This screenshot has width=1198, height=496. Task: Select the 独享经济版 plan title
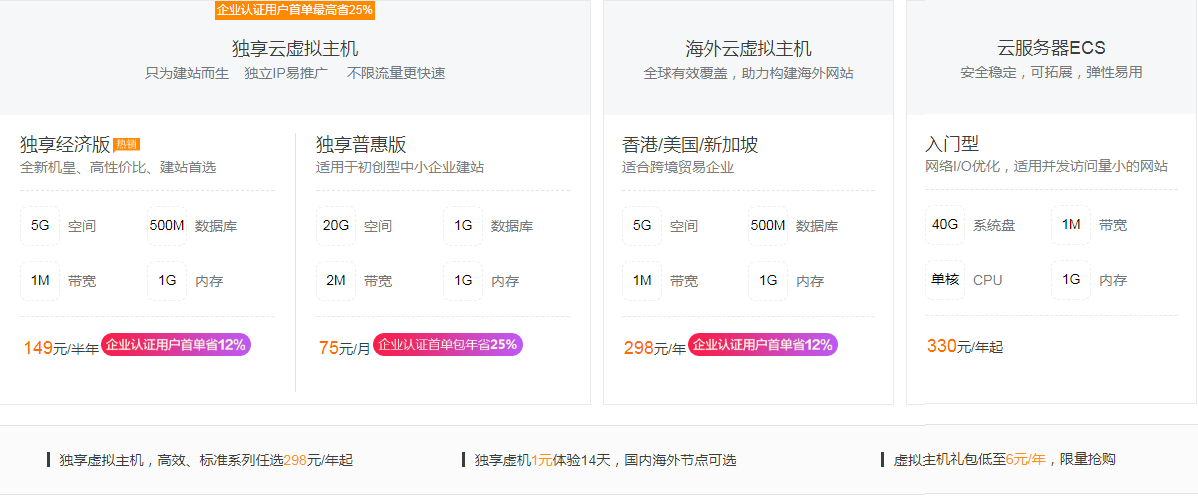[x=65, y=144]
